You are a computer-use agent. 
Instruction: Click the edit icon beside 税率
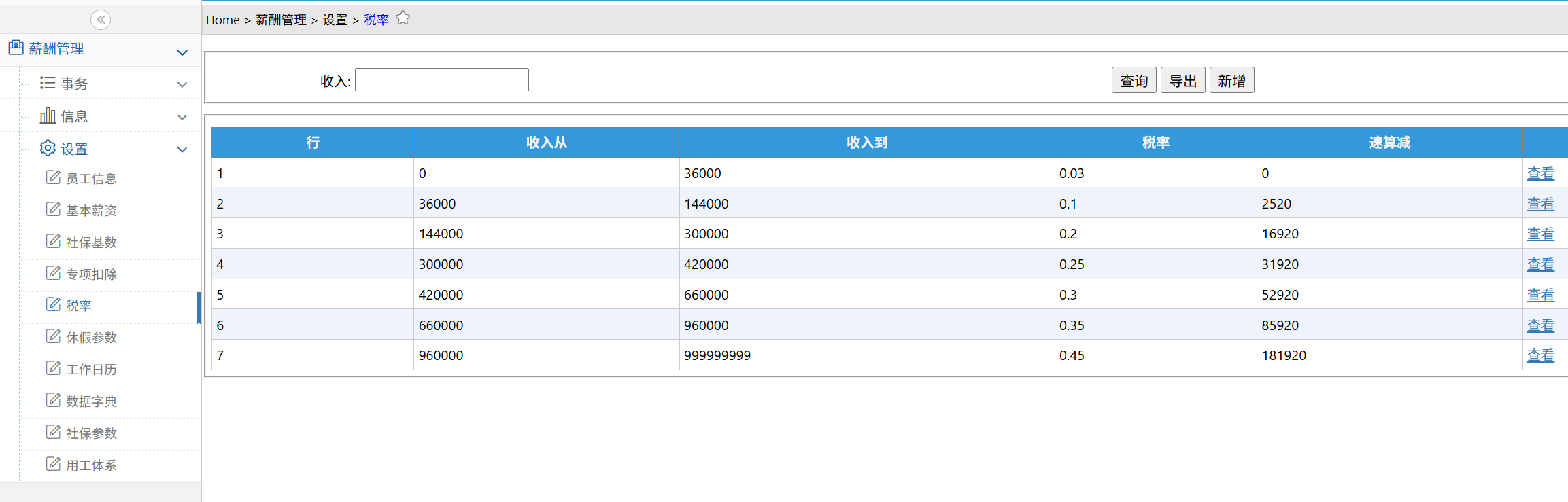[53, 304]
